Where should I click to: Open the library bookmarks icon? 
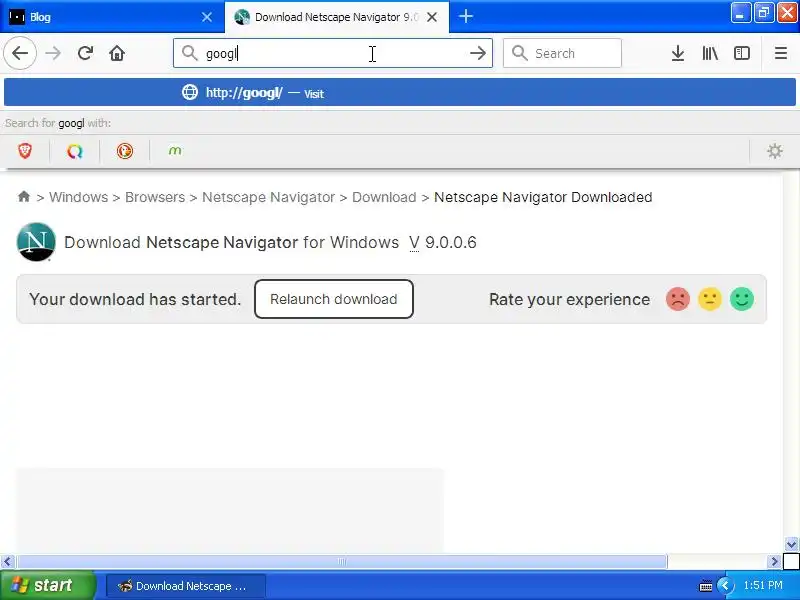710,53
